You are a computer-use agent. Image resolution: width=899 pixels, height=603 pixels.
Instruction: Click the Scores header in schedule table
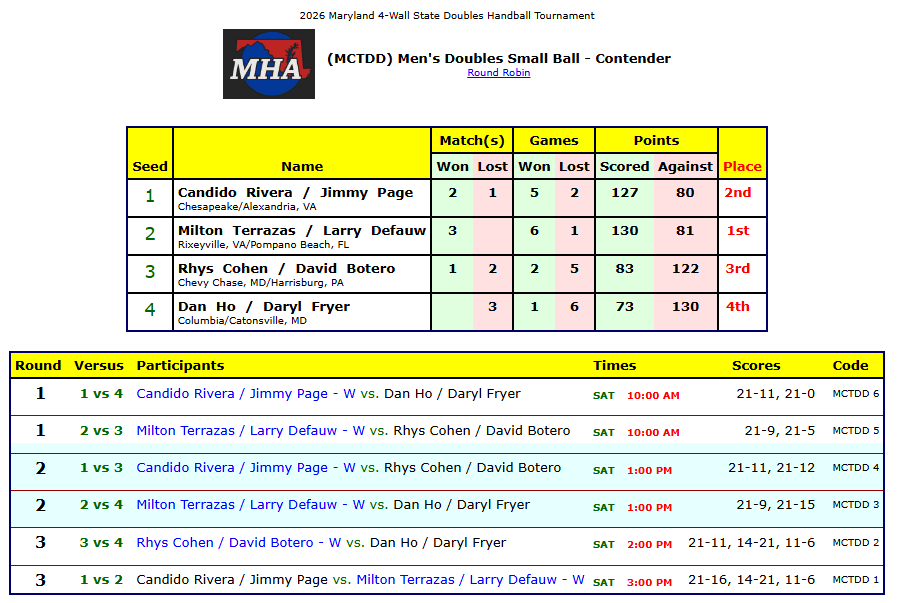coord(756,366)
